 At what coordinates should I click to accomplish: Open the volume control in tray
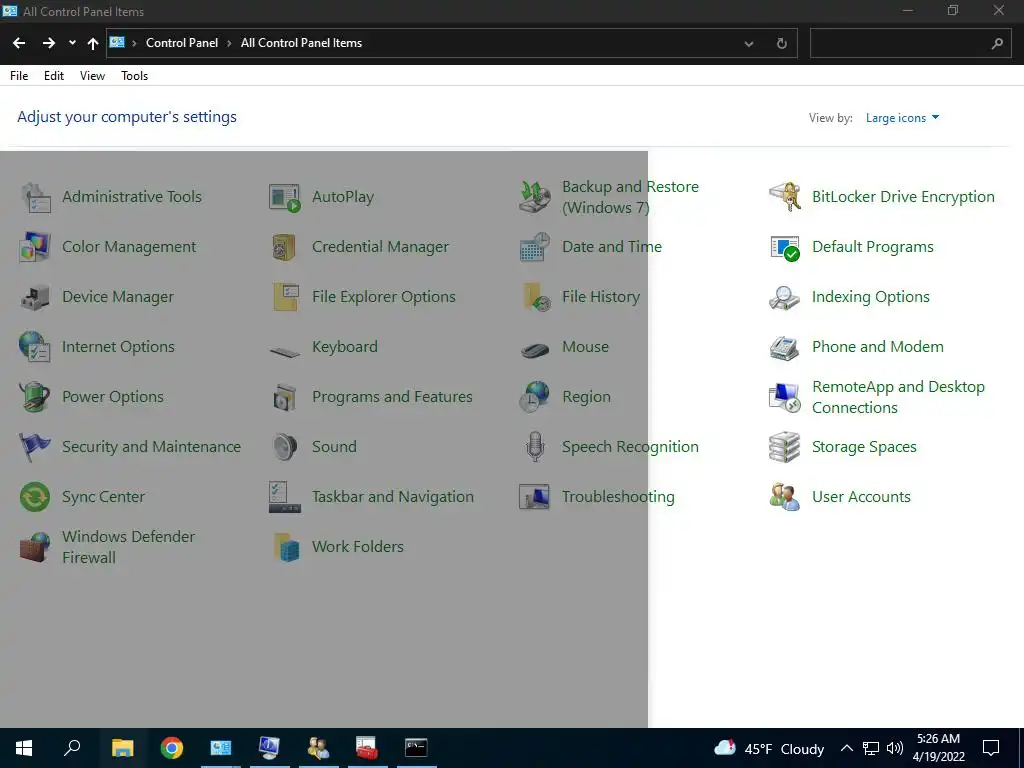pyautogui.click(x=895, y=748)
